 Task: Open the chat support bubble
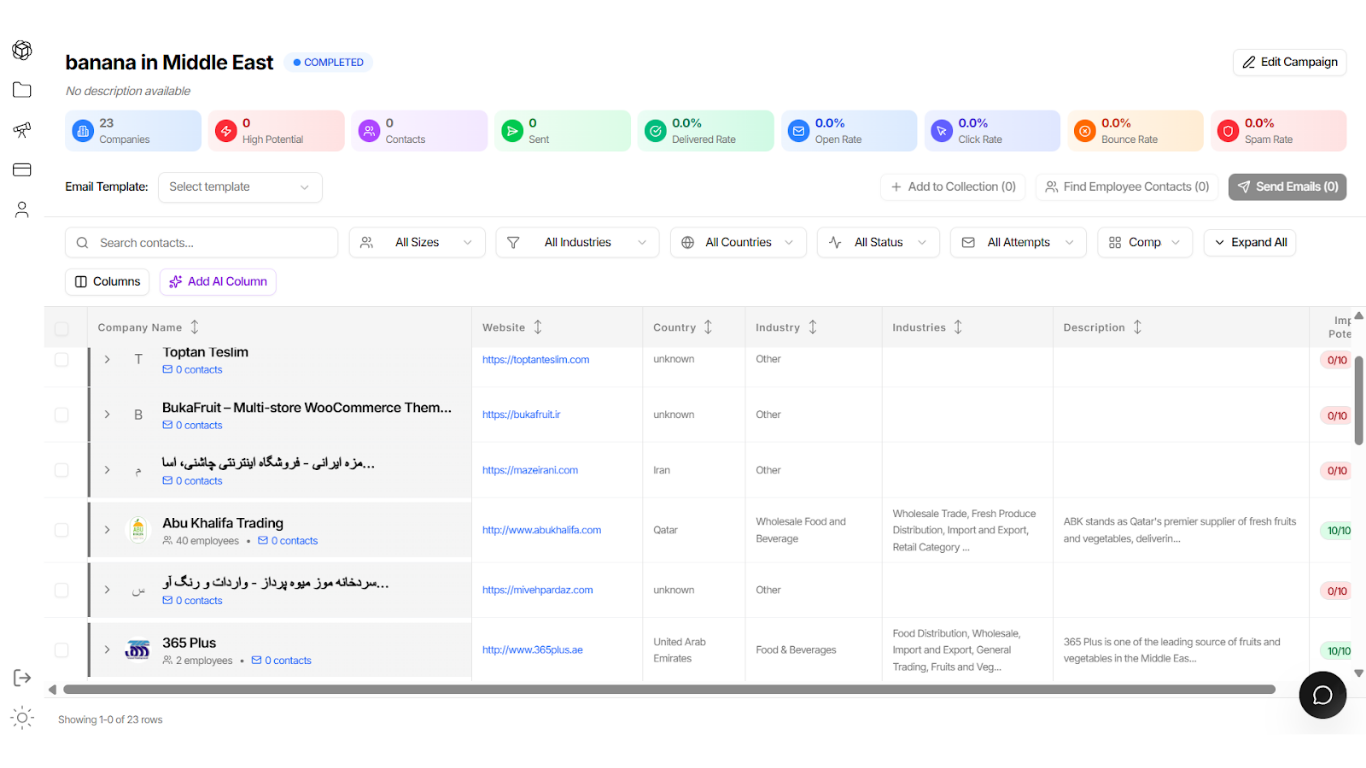click(1322, 695)
